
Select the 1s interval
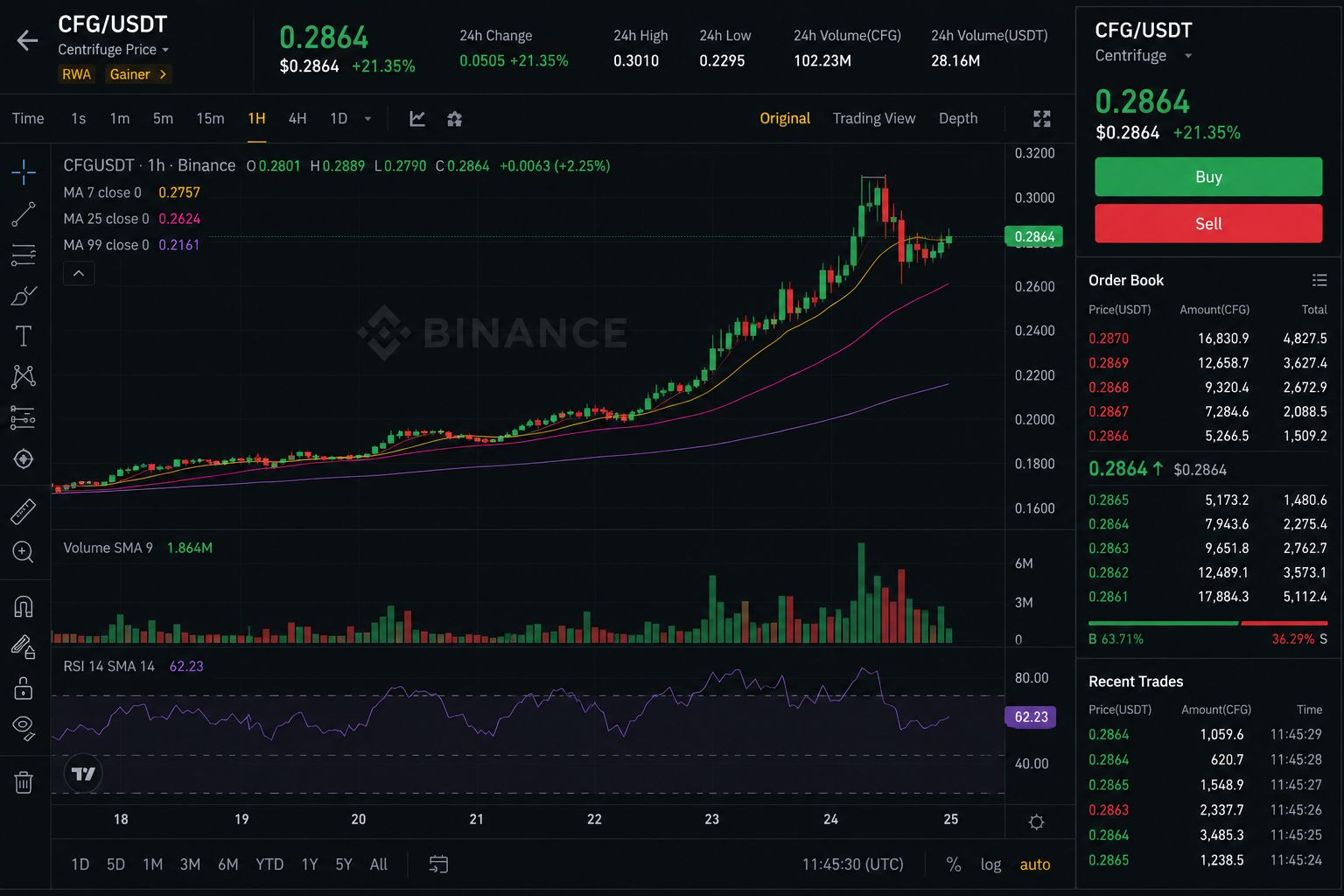[x=79, y=118]
